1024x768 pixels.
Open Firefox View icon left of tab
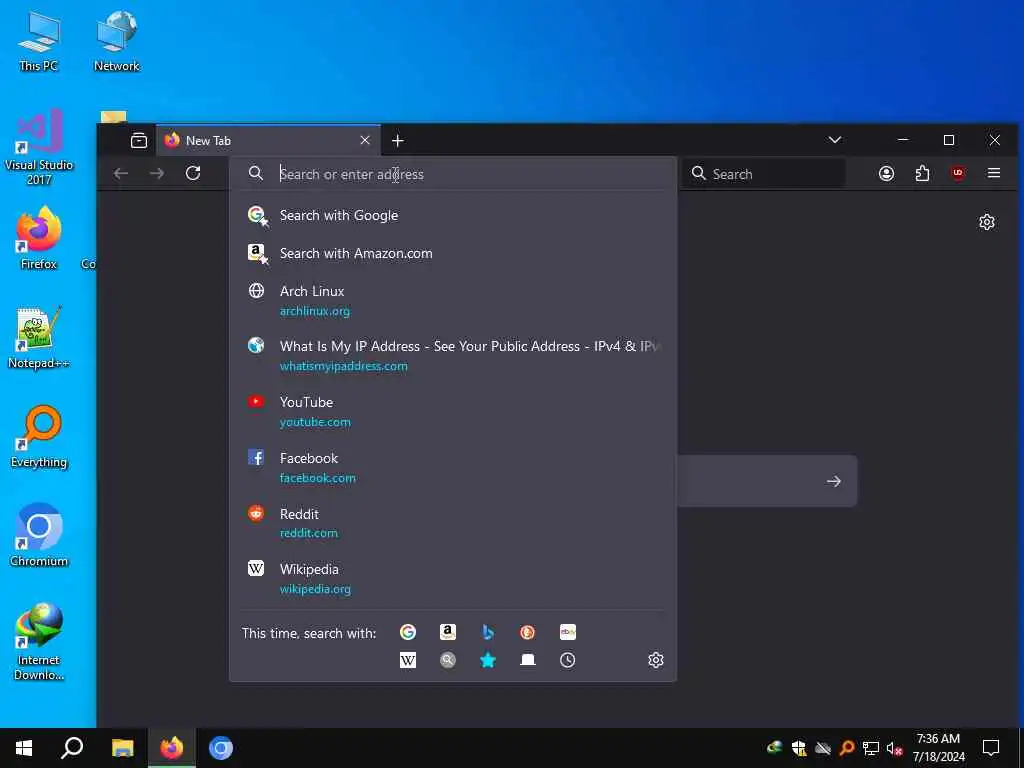tap(138, 140)
